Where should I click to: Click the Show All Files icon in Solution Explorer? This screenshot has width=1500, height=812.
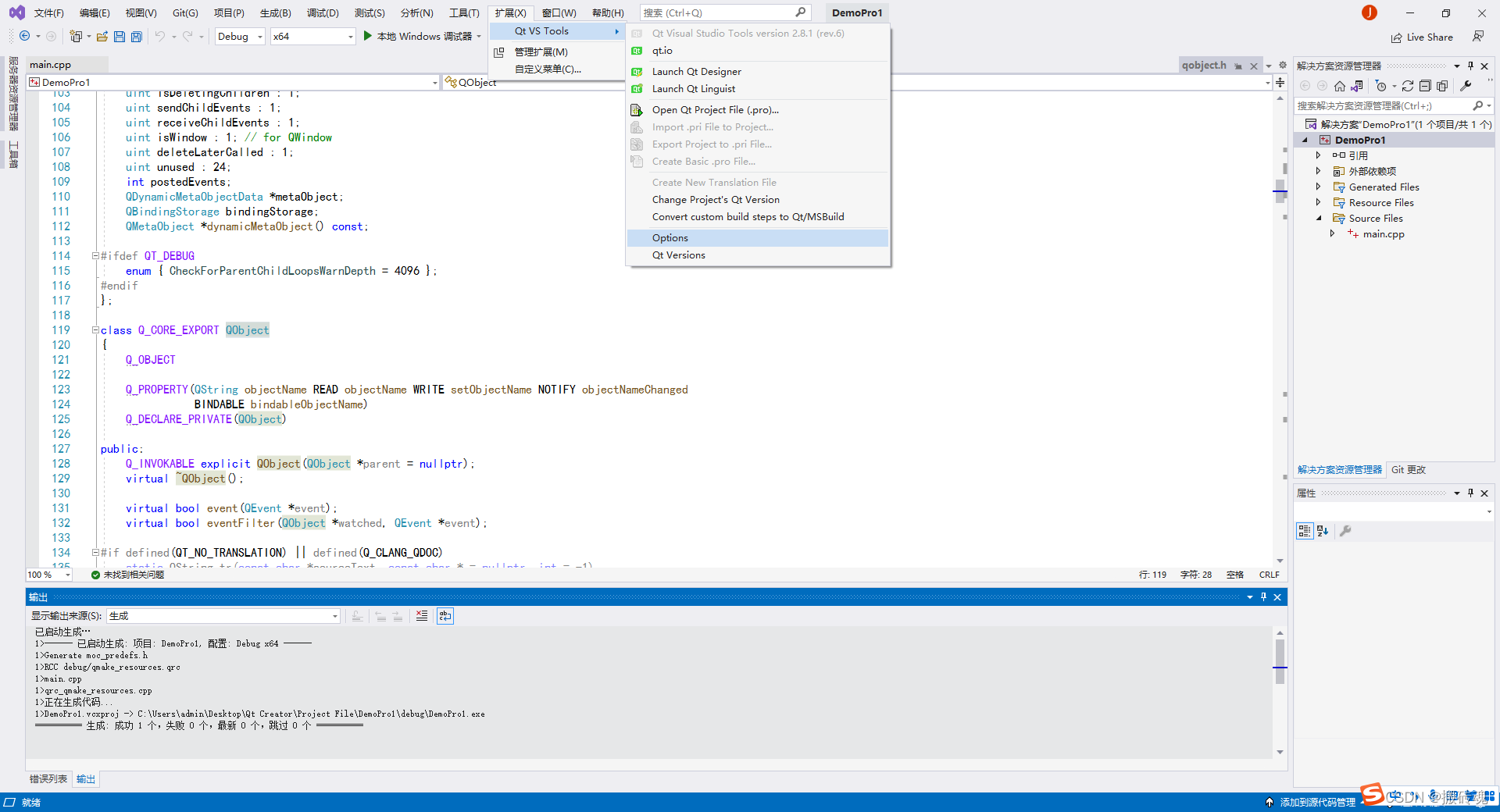[1442, 86]
